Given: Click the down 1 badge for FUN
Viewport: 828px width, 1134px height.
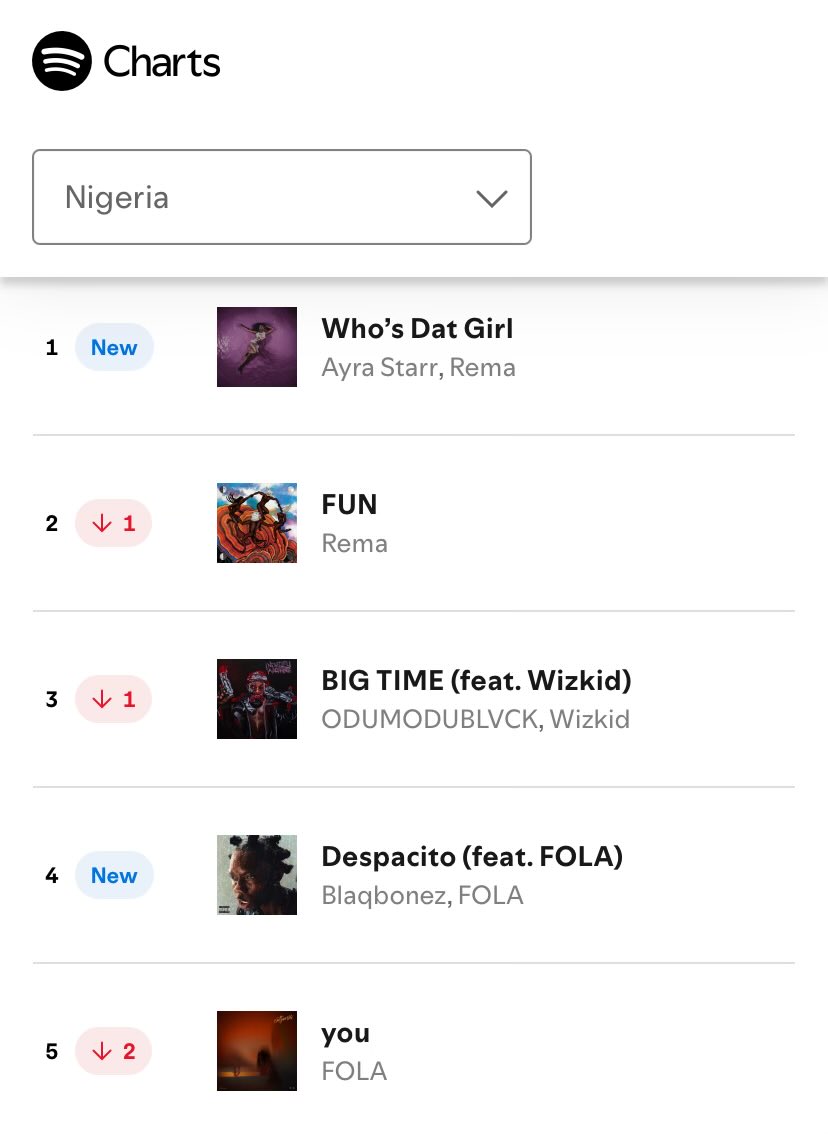Looking at the screenshot, I should pos(114,523).
